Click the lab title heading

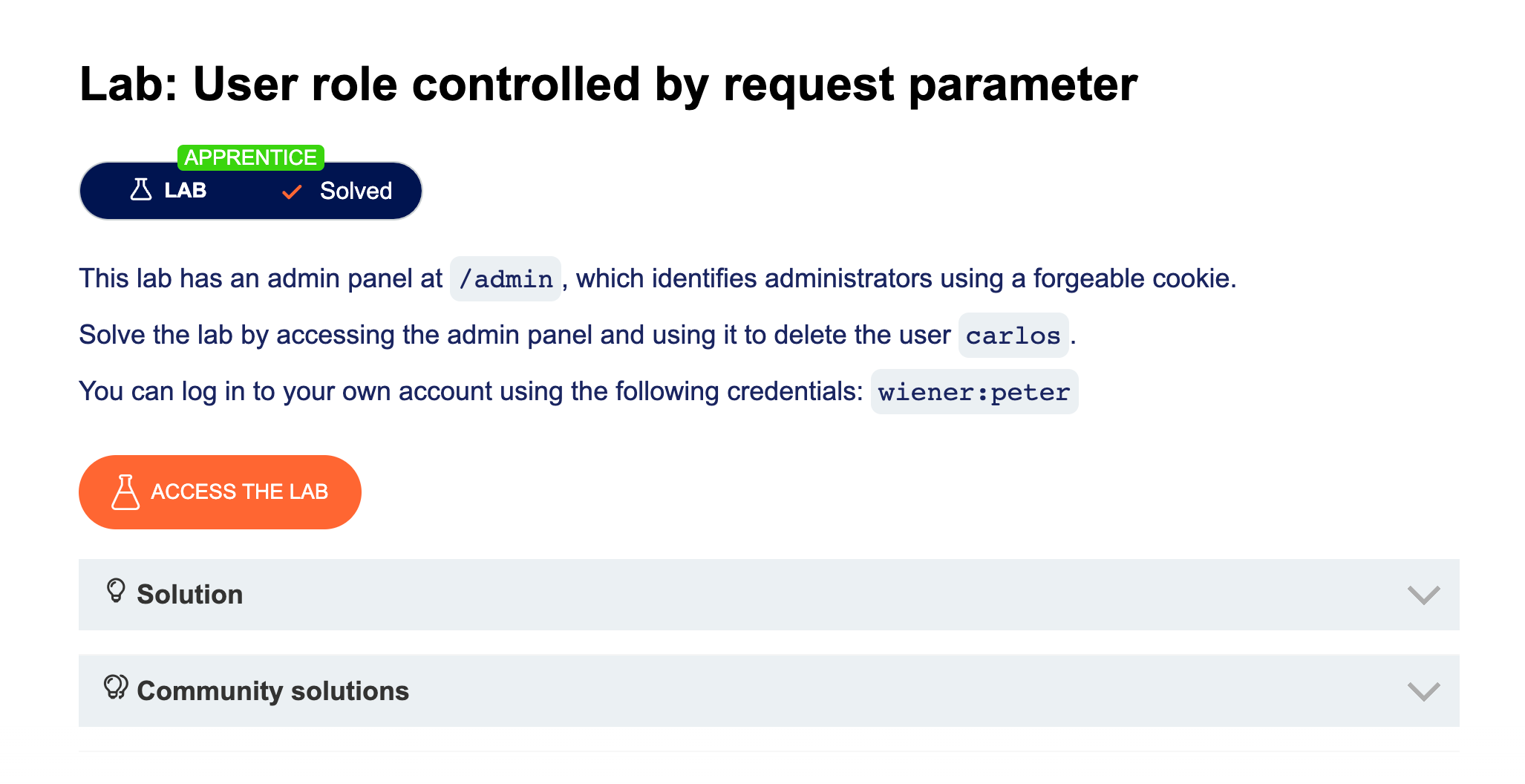click(608, 84)
